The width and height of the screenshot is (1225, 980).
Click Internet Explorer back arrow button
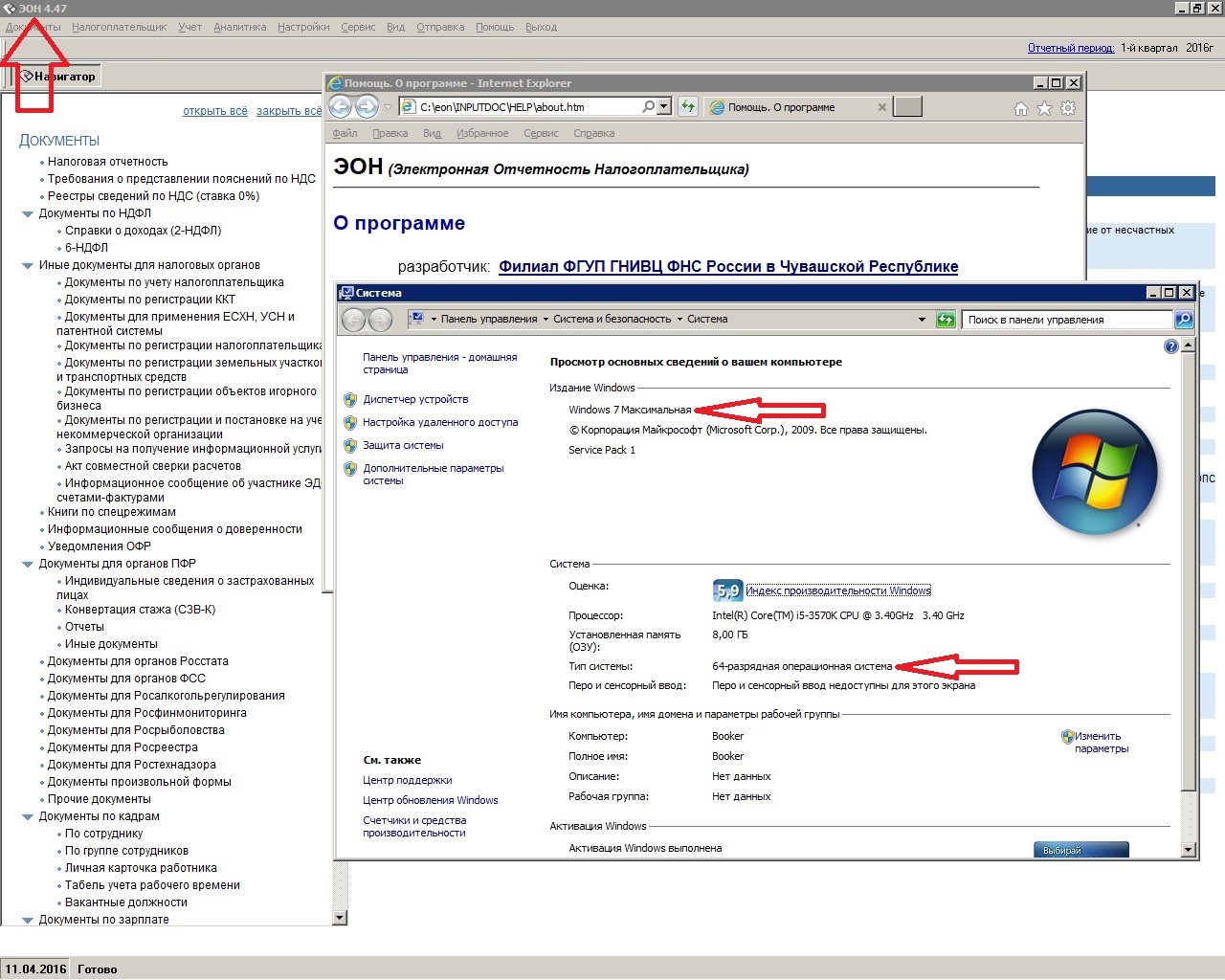[341, 106]
